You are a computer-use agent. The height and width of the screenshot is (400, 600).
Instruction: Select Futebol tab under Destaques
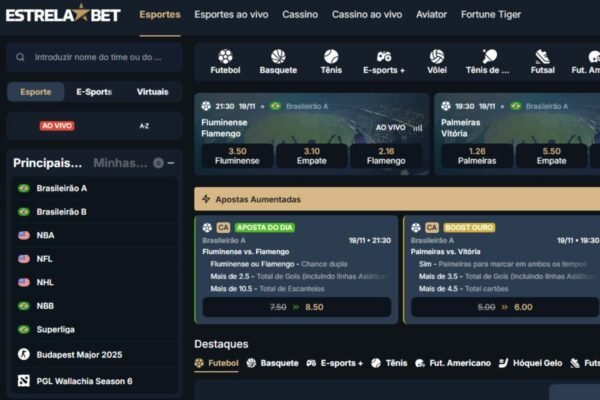tap(217, 363)
